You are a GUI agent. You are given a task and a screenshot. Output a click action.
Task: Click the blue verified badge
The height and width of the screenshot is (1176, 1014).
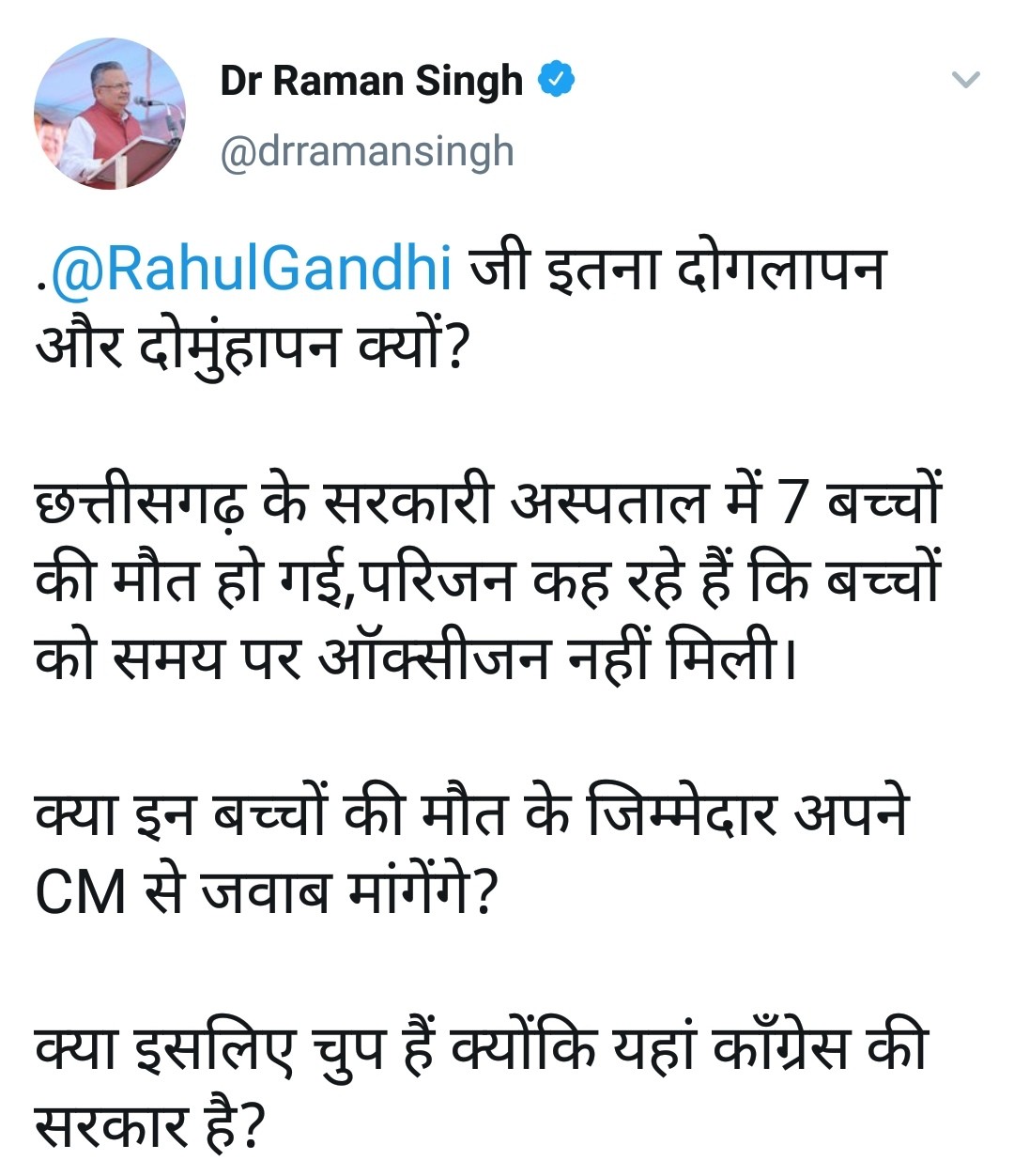[556, 81]
